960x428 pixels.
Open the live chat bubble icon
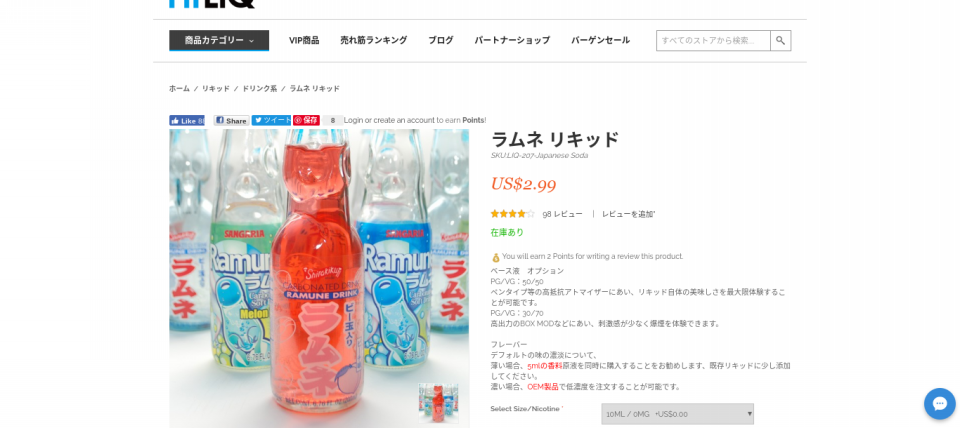coord(939,404)
